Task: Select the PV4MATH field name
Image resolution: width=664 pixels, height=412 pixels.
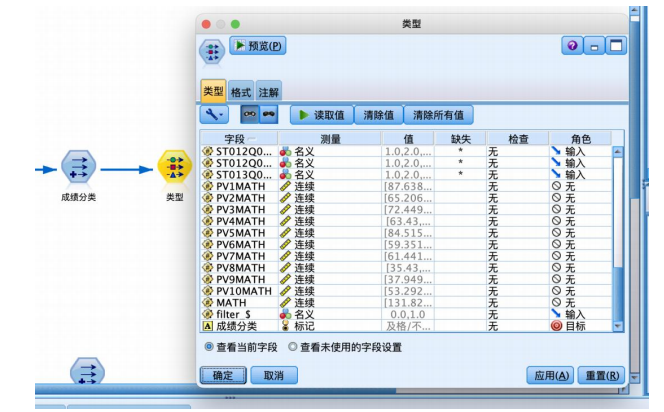Action: pos(240,221)
